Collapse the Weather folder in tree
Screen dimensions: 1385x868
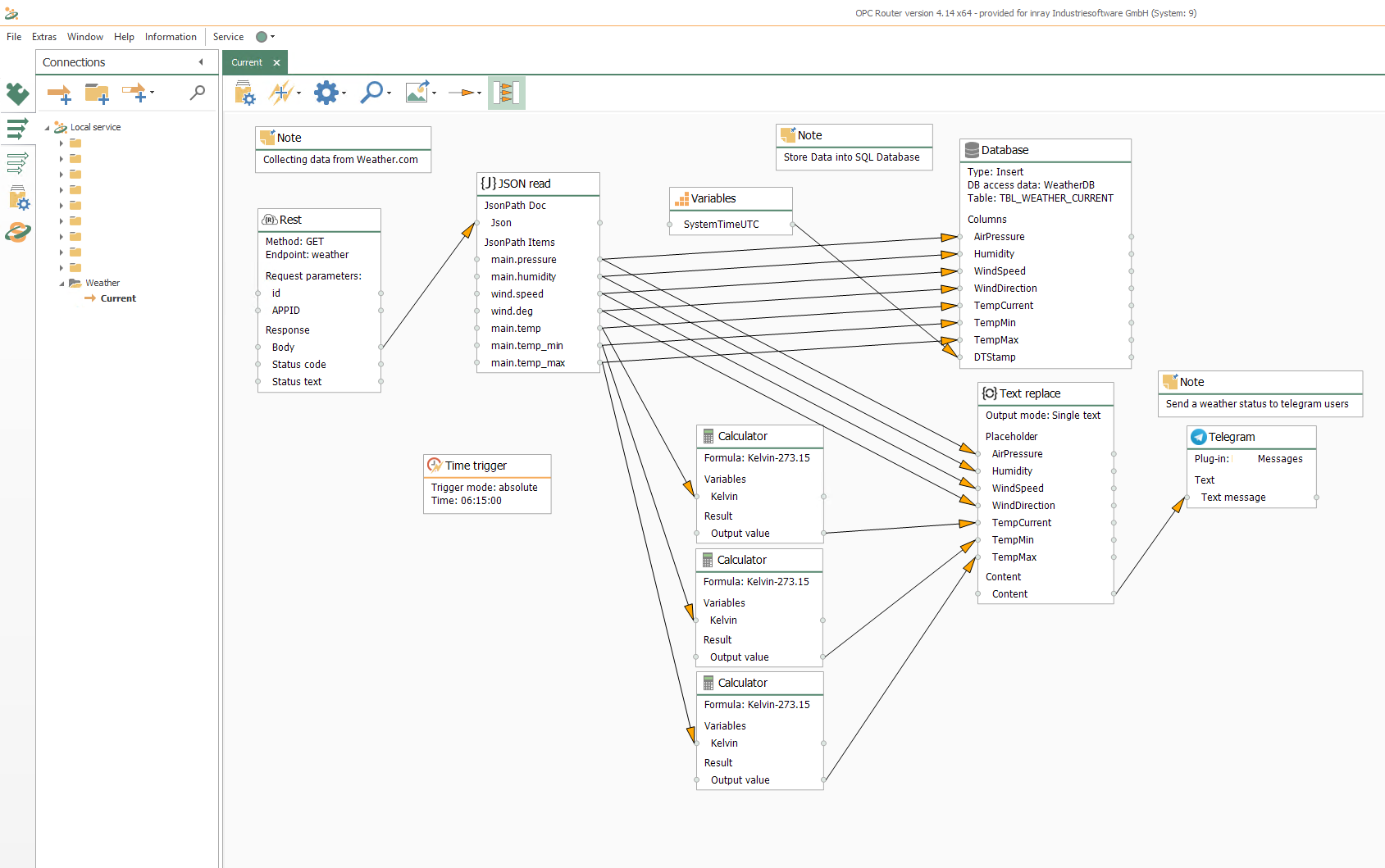(x=62, y=284)
